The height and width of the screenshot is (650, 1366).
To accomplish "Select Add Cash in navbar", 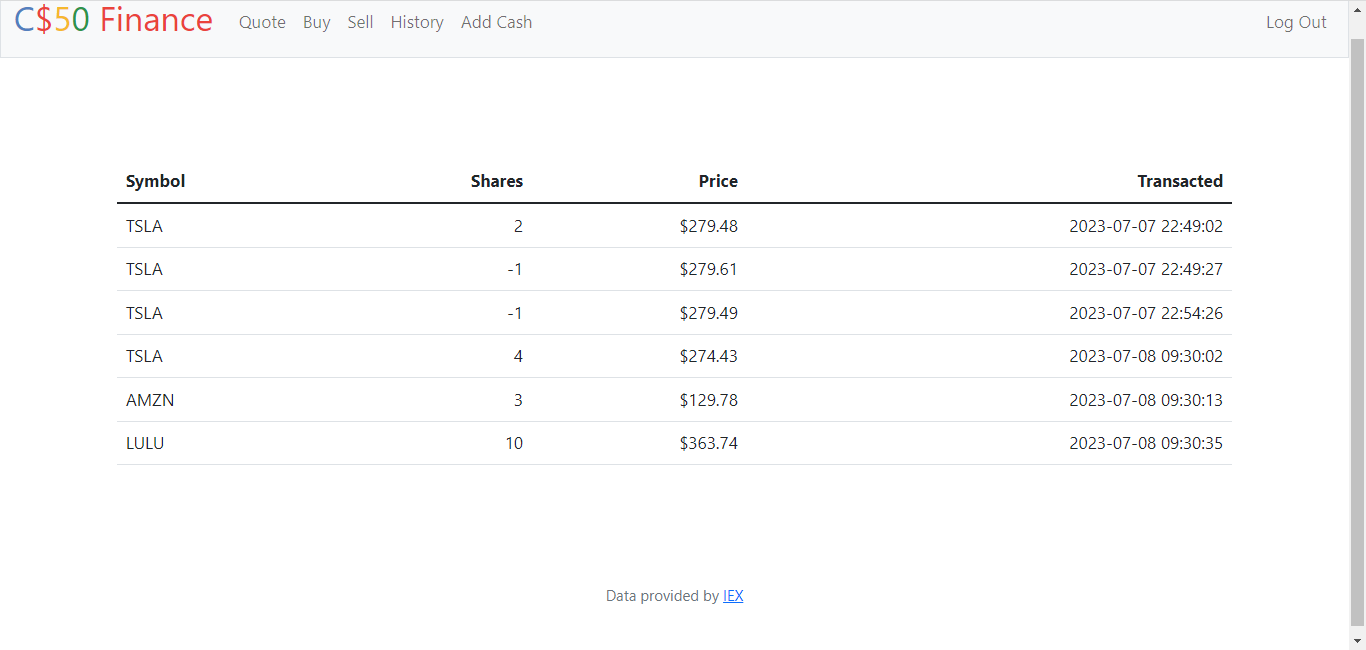I will click(496, 22).
